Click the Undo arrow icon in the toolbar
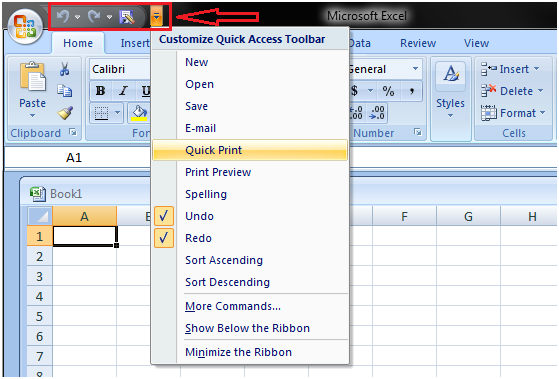 click(x=63, y=16)
